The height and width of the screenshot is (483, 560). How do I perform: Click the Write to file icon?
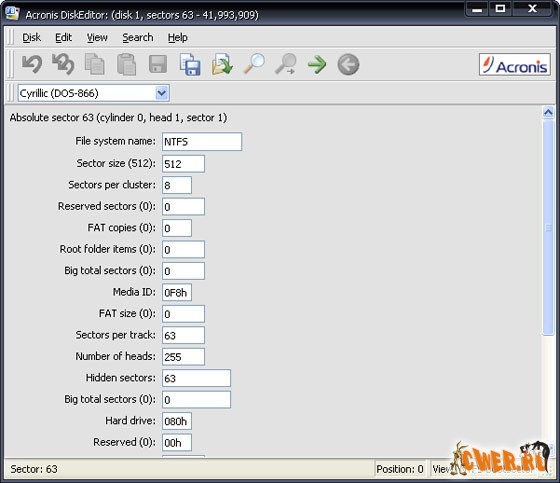[x=190, y=64]
